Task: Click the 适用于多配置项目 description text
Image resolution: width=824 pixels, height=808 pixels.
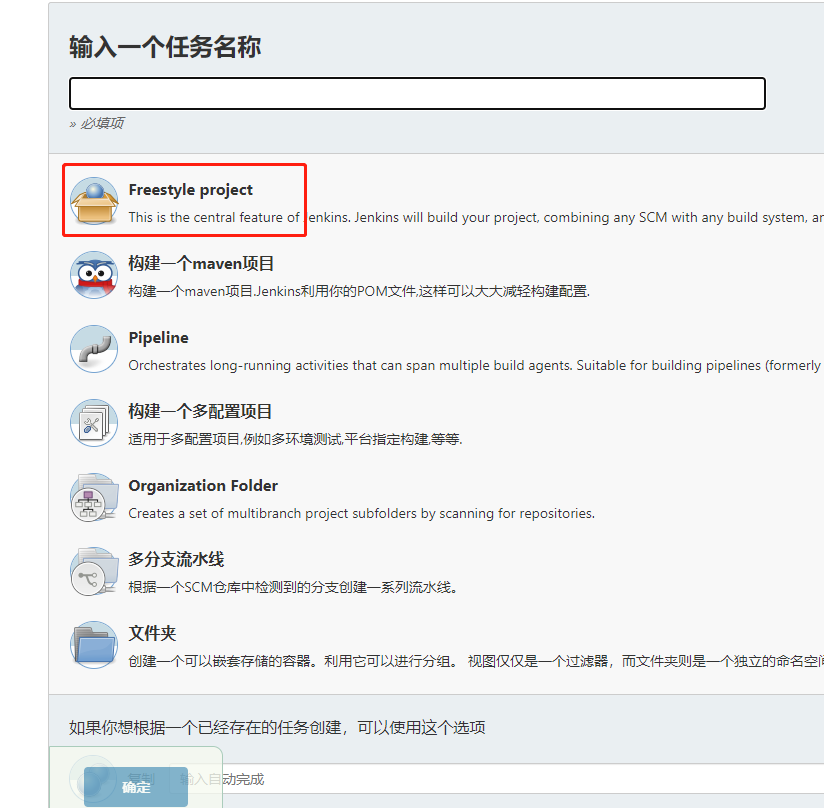Action: point(295,439)
